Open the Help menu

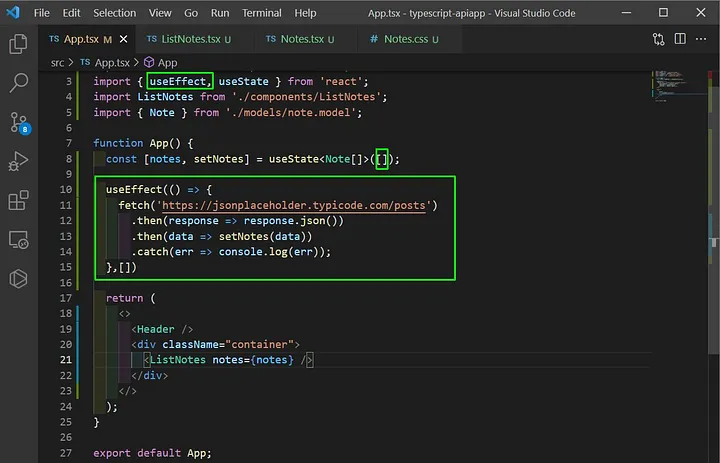click(x=305, y=13)
